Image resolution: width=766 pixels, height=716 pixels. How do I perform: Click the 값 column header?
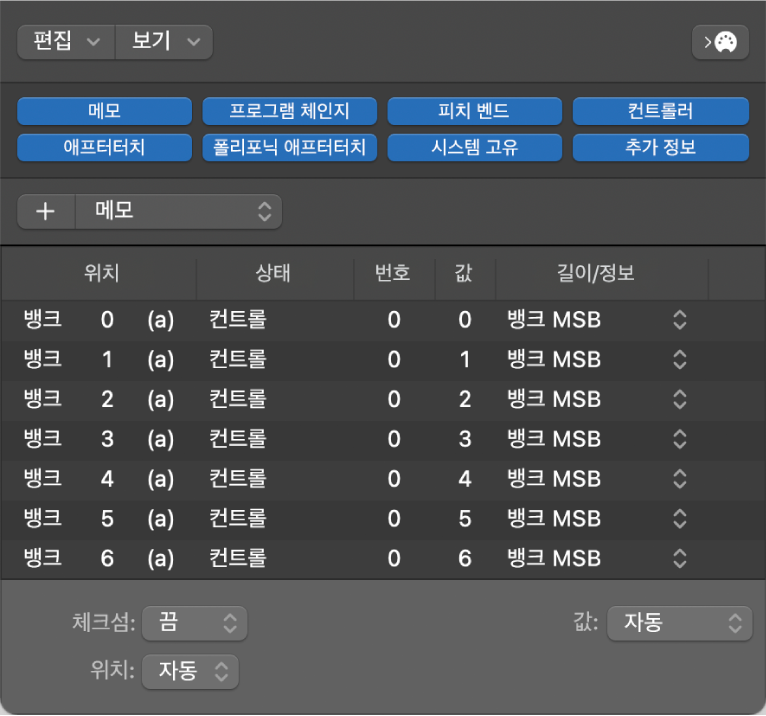463,273
